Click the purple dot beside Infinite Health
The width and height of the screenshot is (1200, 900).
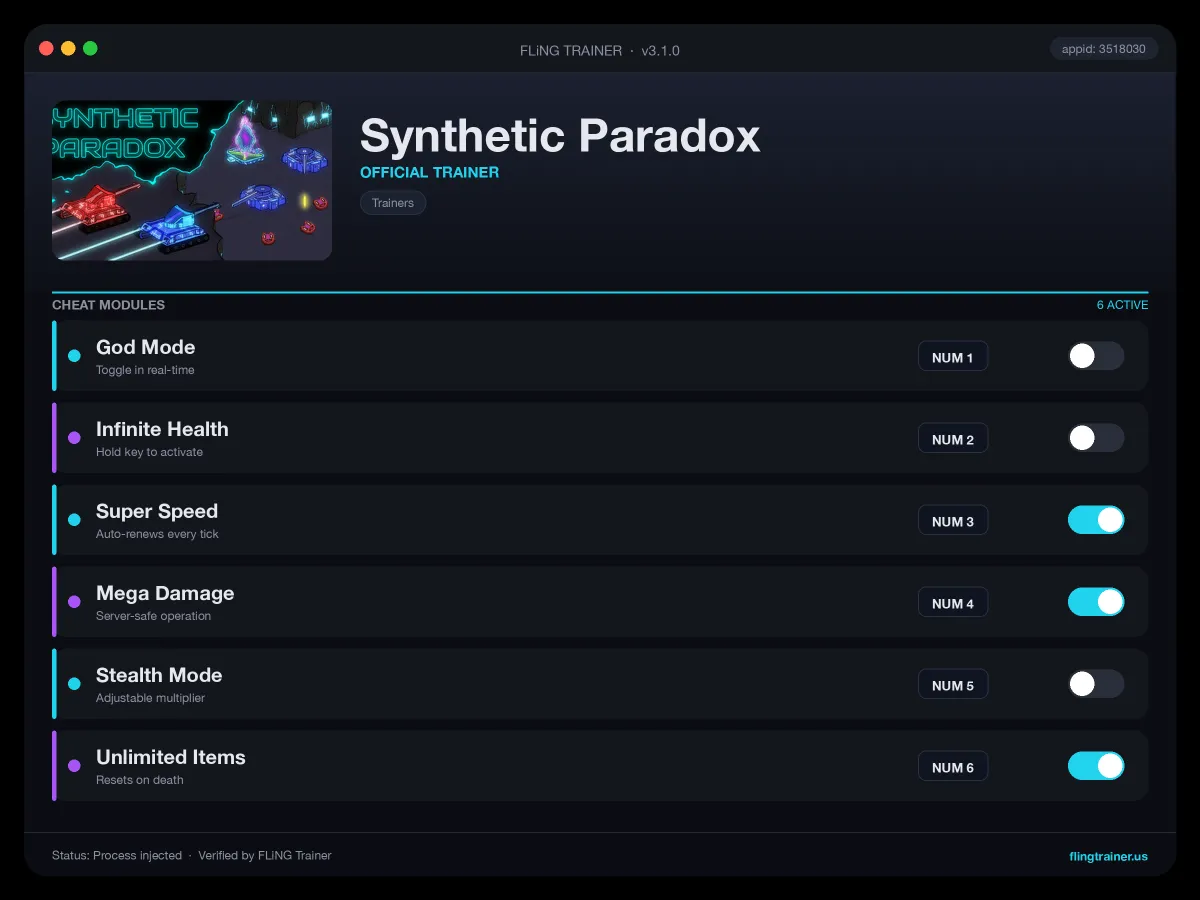[x=74, y=438]
